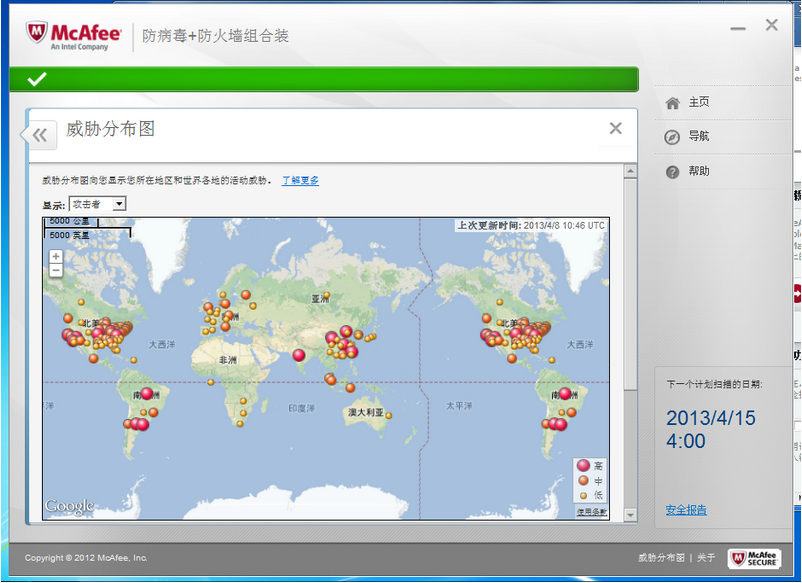Open the 显示 (攻击者) dropdown
The width and height of the screenshot is (802, 583).
click(104, 204)
